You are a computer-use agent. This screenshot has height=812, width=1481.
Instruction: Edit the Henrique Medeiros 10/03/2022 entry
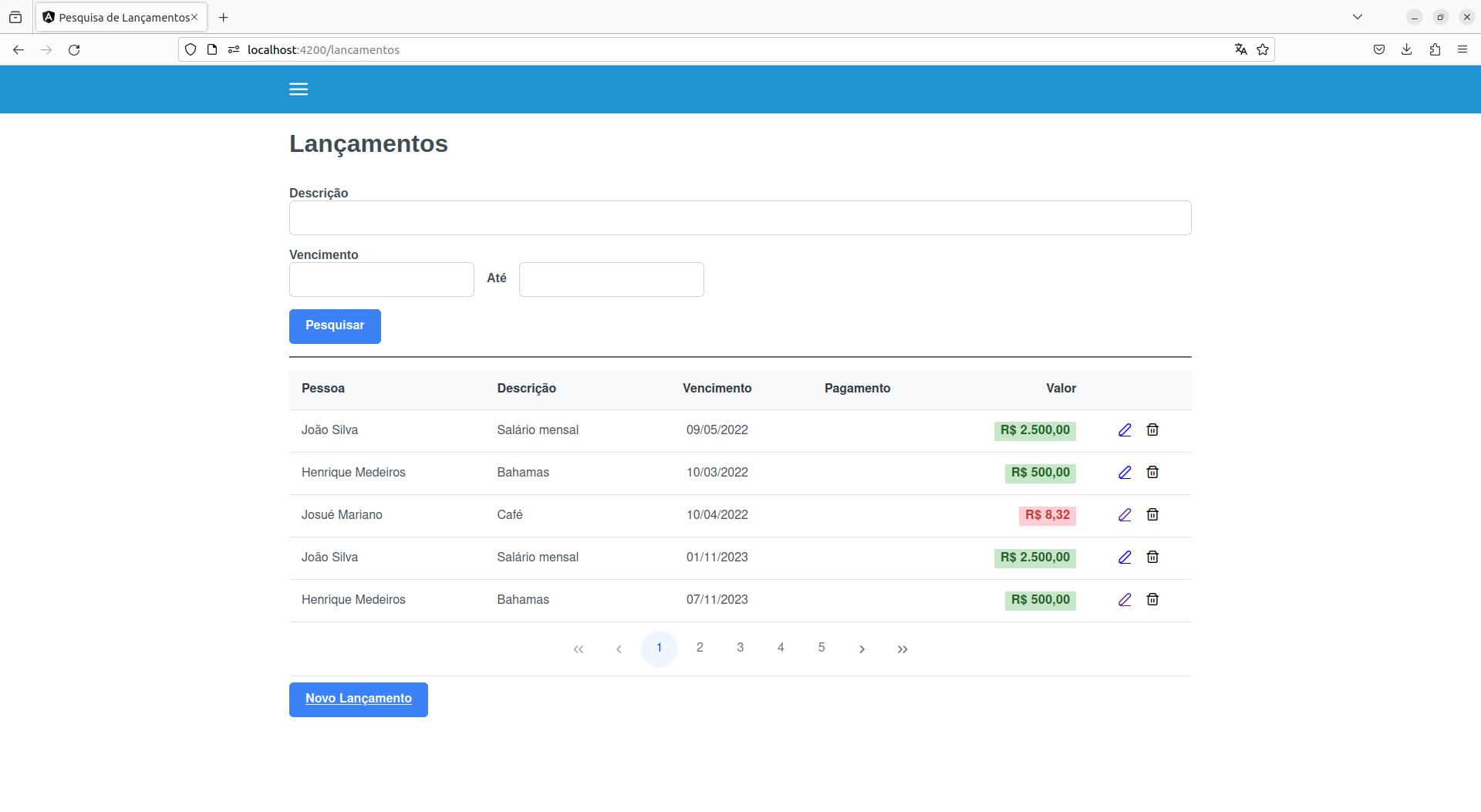pyautogui.click(x=1125, y=473)
